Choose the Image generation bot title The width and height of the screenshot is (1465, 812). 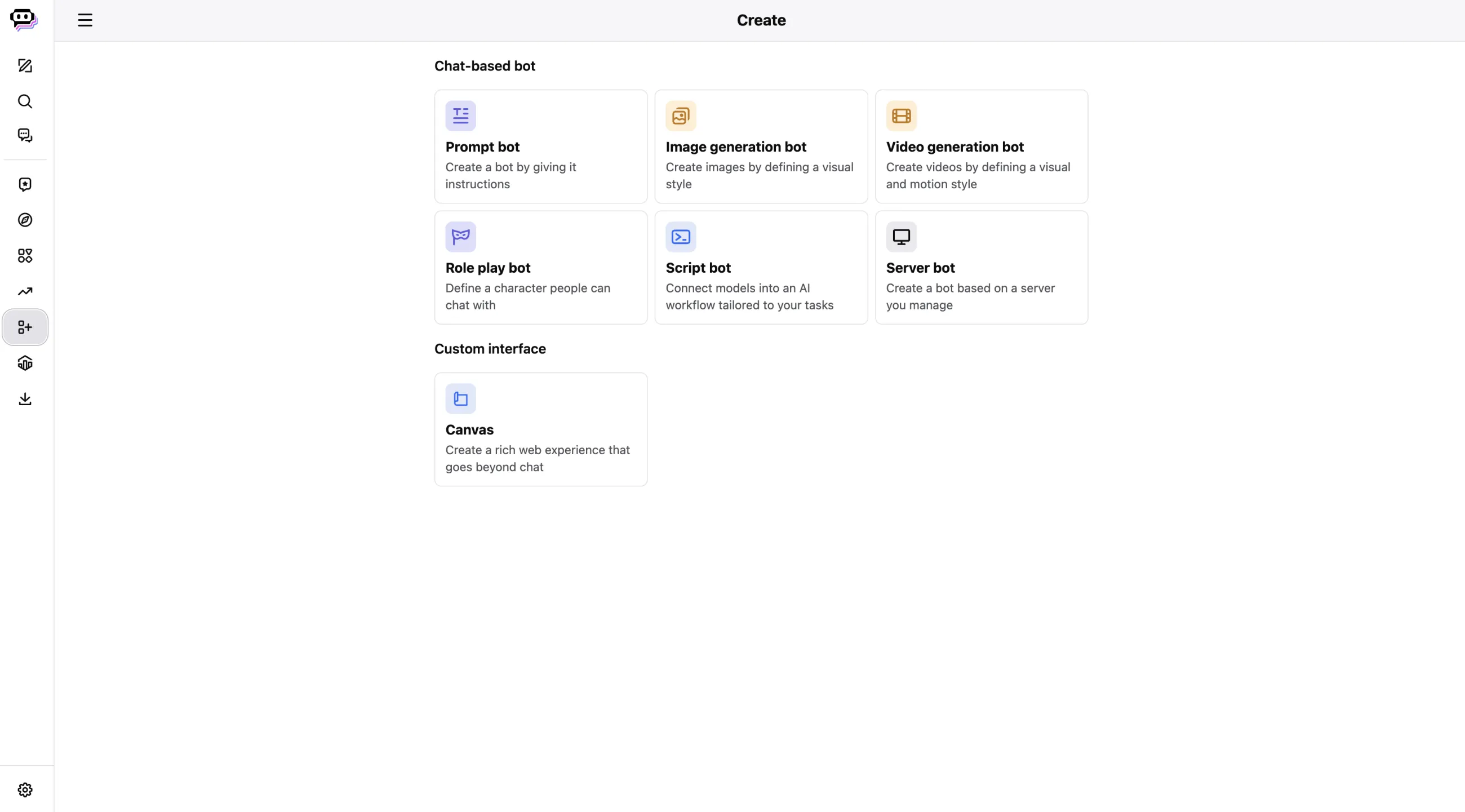(x=736, y=147)
